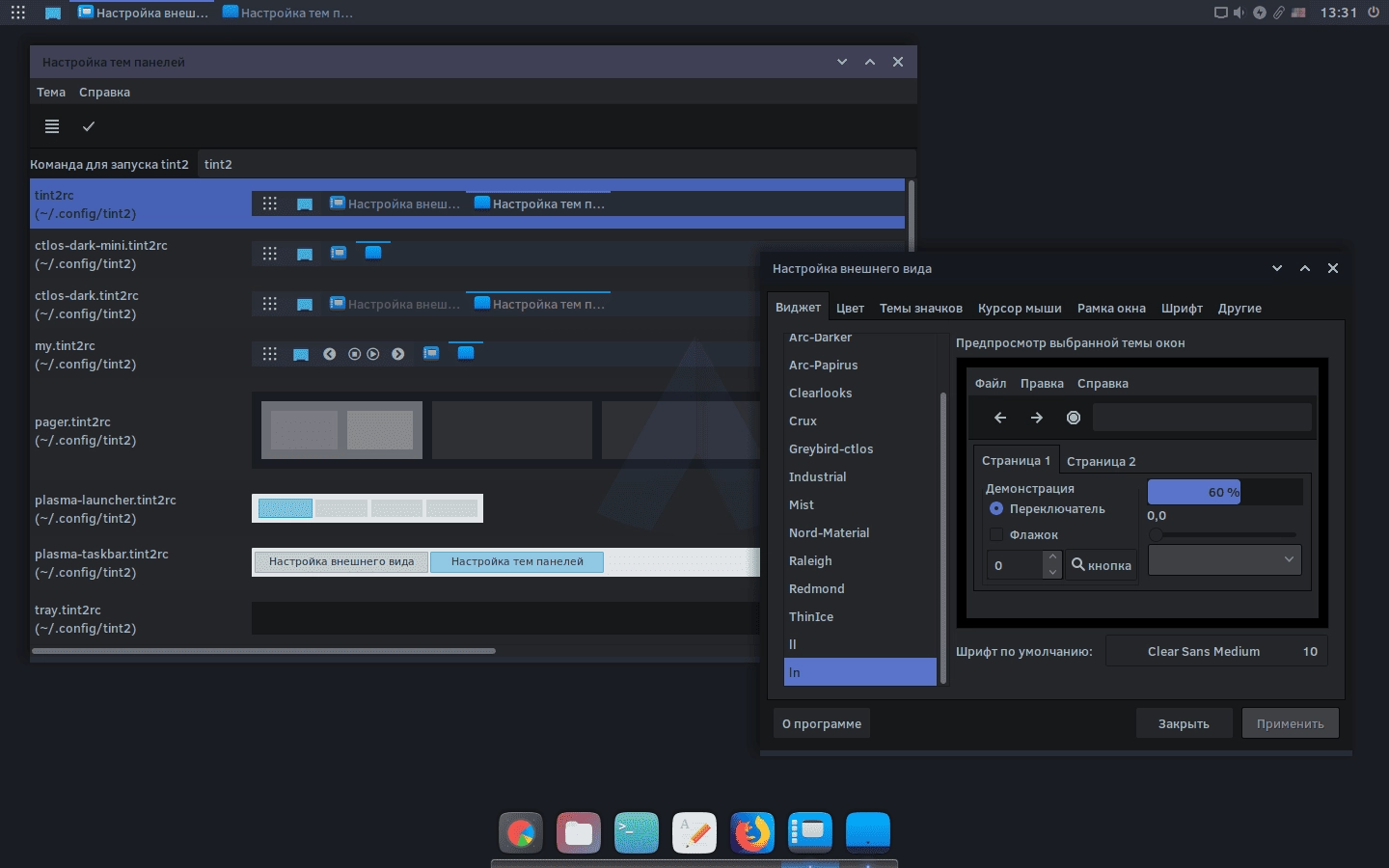Switch to the Рамка окна tab
Screen dimensions: 1389x868
[x=1111, y=308]
